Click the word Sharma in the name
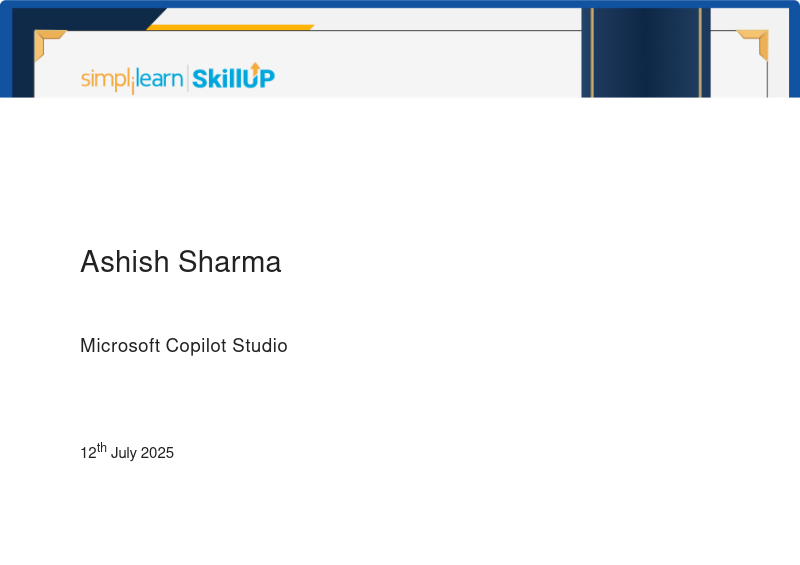Screen dimensions: 800x565 [x=230, y=262]
